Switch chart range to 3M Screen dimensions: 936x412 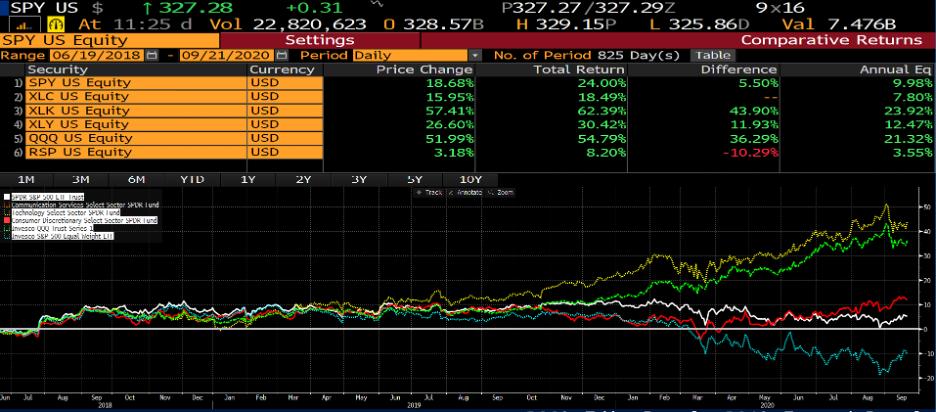80,180
